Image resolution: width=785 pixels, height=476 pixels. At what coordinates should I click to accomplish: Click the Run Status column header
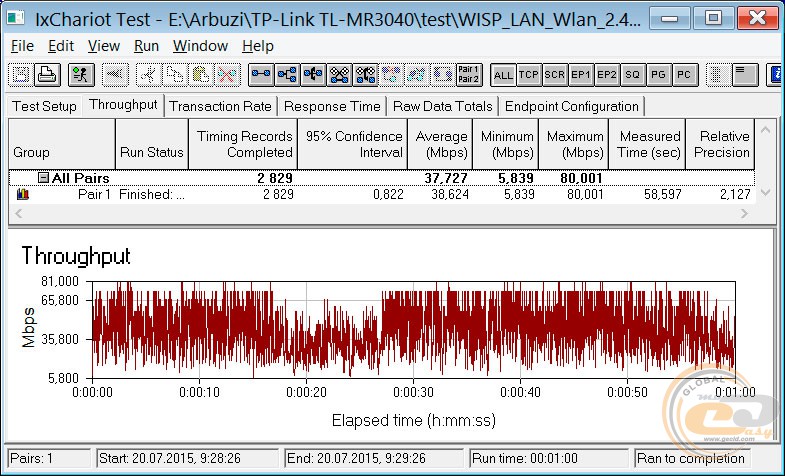[152, 144]
